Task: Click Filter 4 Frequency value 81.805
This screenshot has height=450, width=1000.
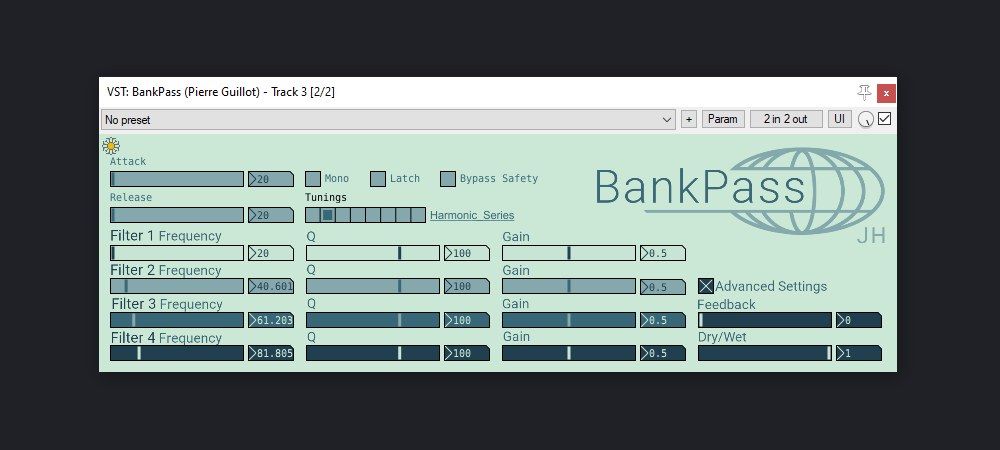Action: (x=271, y=353)
